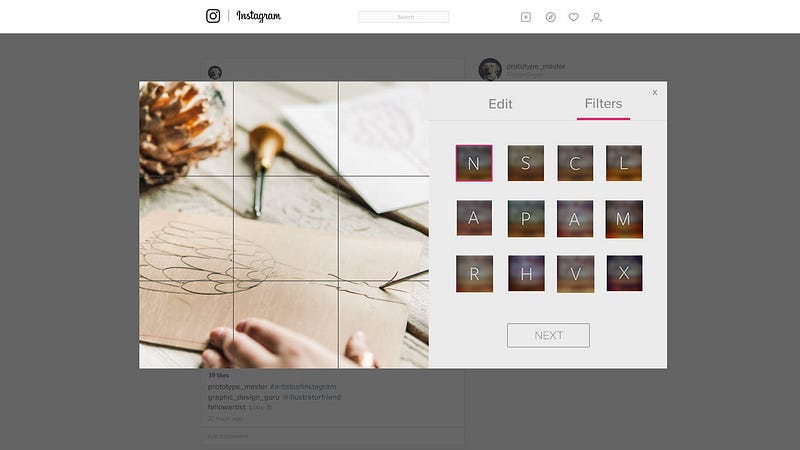Apply the R filter thumbnail

point(474,274)
